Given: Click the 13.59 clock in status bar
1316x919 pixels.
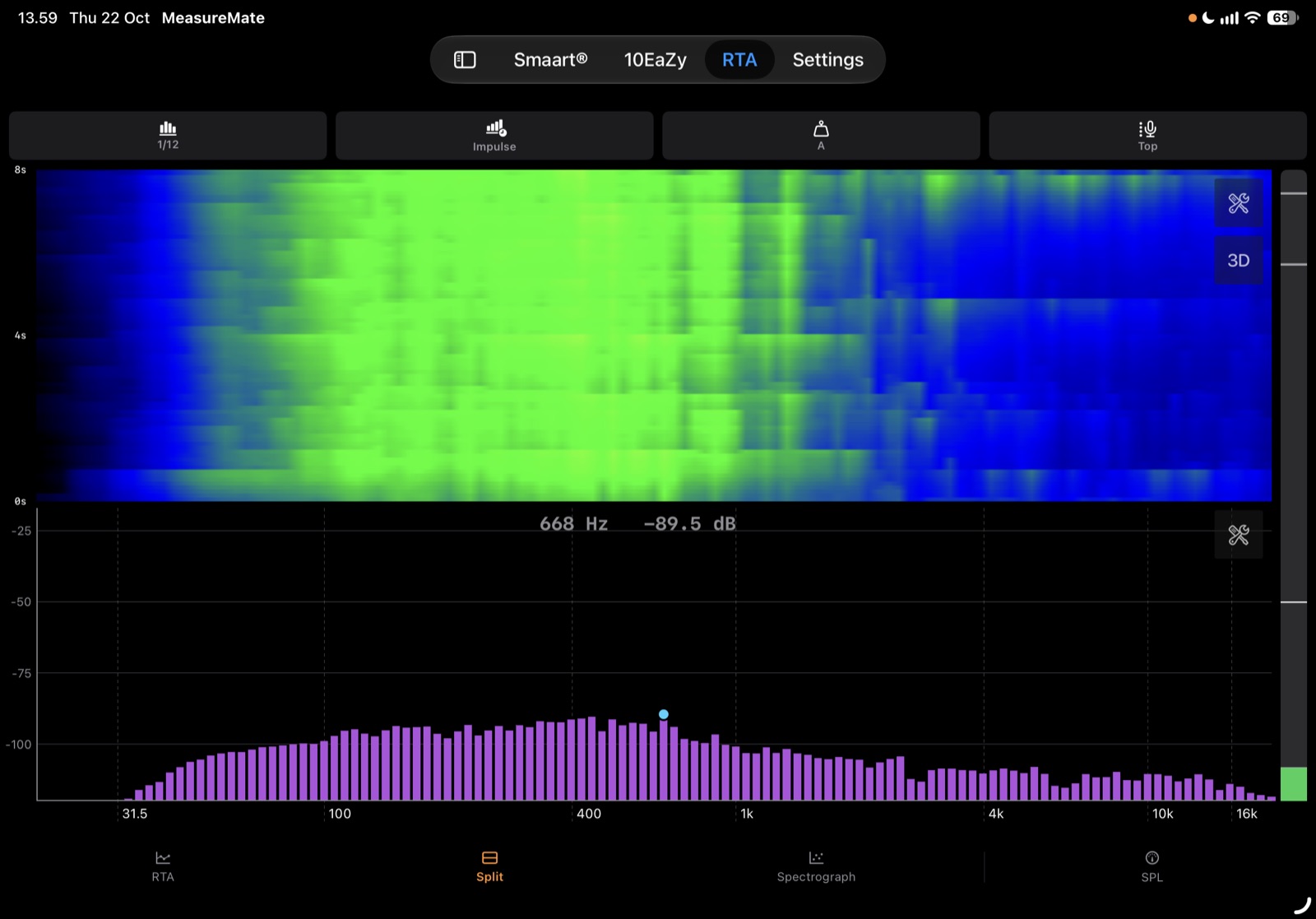Looking at the screenshot, I should 38,18.
